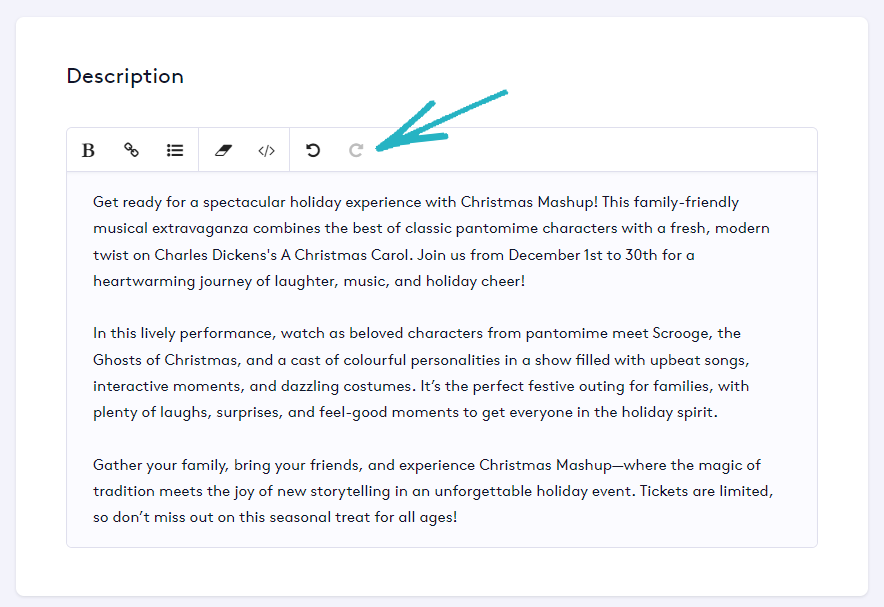Open the HTML source code view
The image size is (884, 607).
(x=266, y=150)
